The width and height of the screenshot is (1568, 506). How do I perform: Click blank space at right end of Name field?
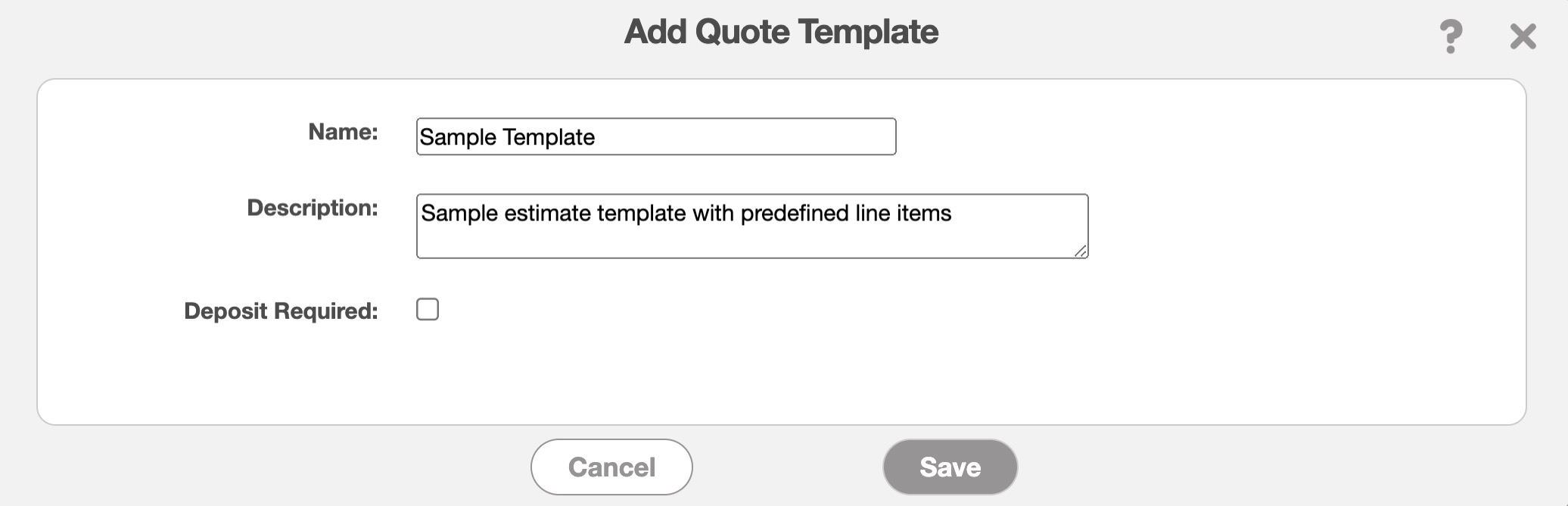click(832, 137)
